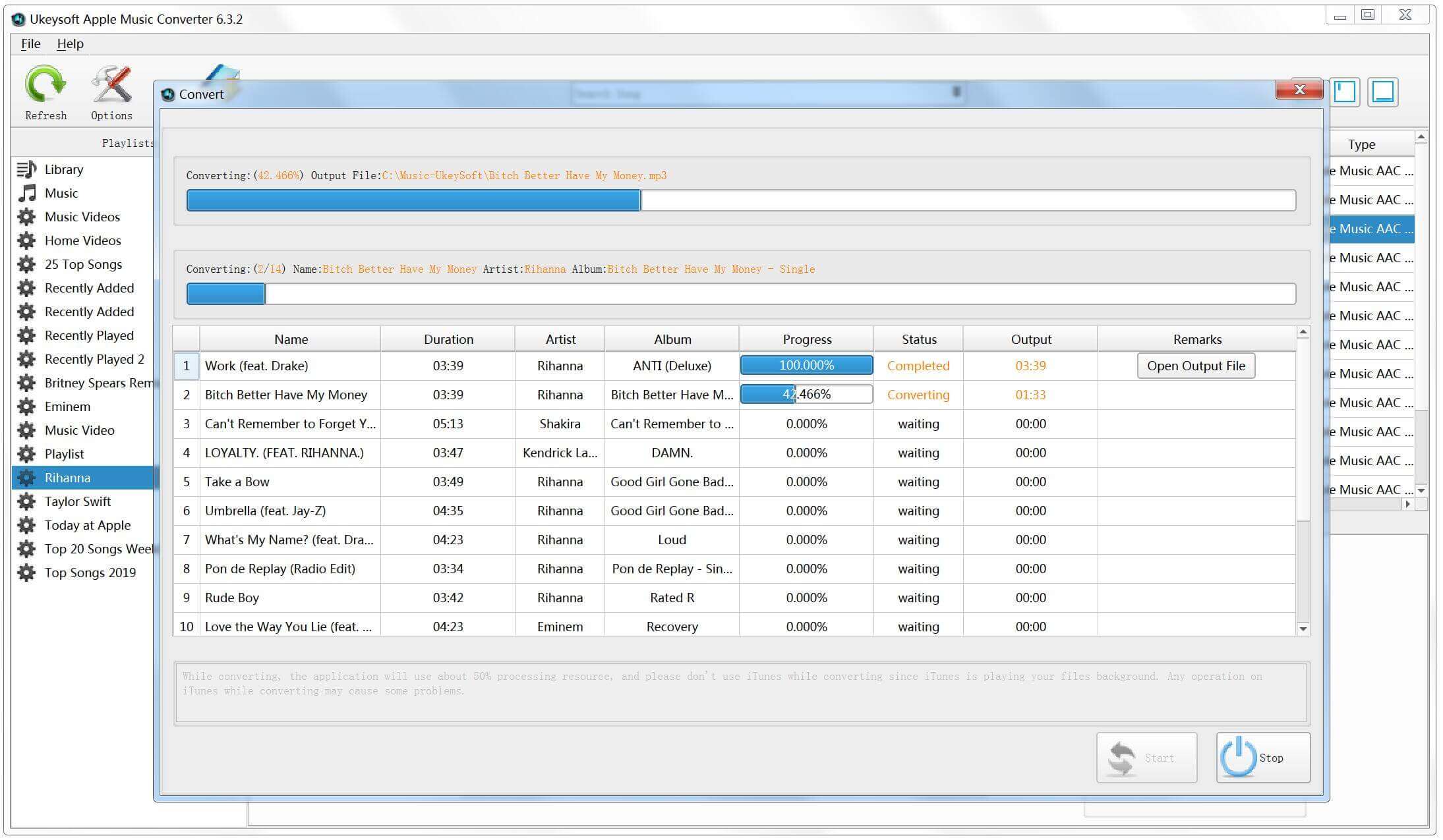Click the Options icon in toolbar

click(111, 90)
